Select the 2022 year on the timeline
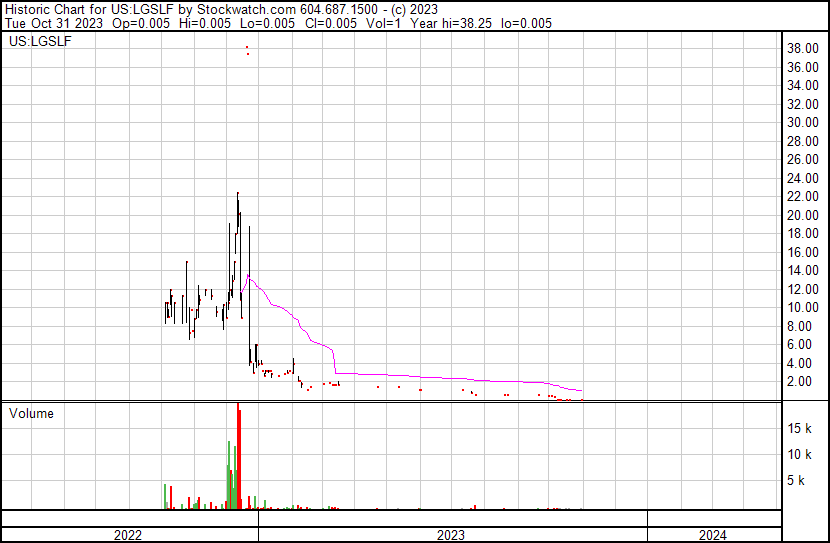This screenshot has width=830, height=543. click(128, 535)
